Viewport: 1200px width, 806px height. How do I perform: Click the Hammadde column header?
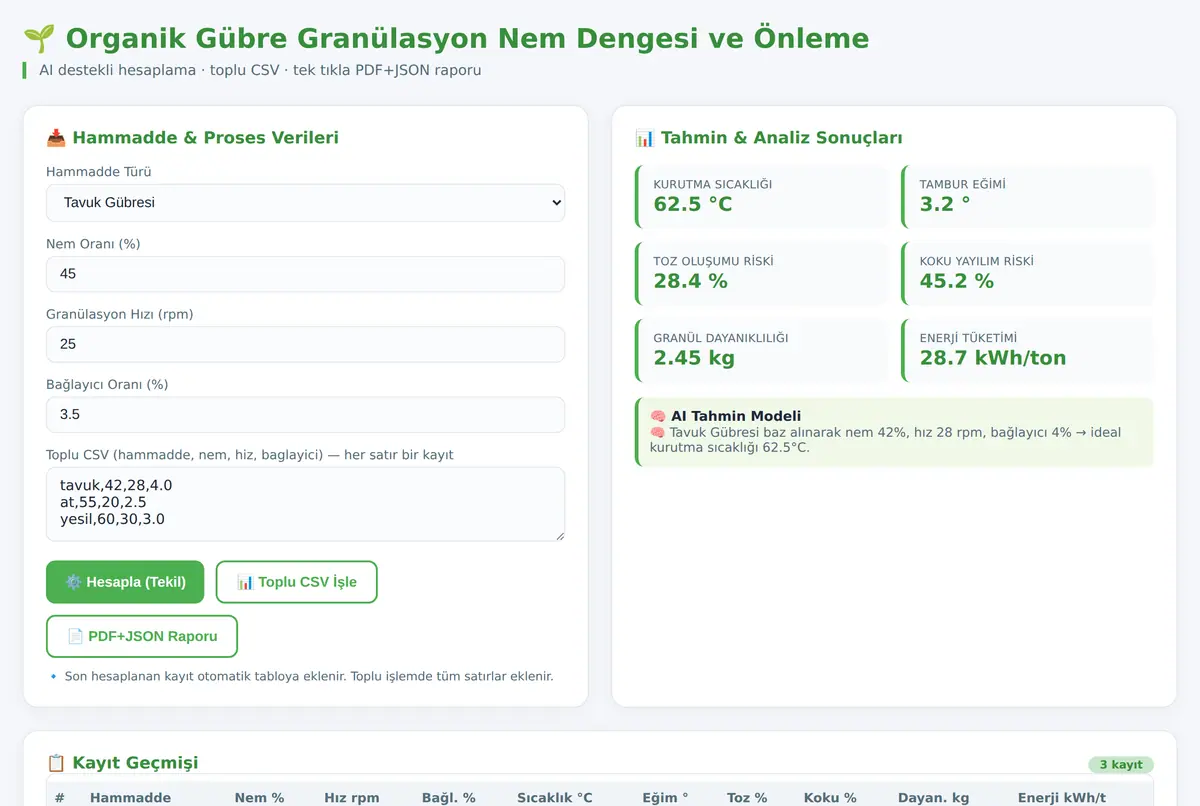130,797
